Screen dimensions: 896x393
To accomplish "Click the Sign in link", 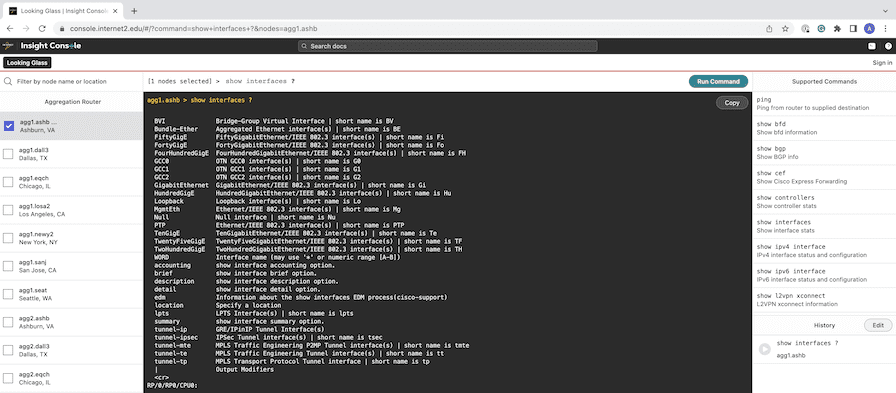I will pos(882,63).
